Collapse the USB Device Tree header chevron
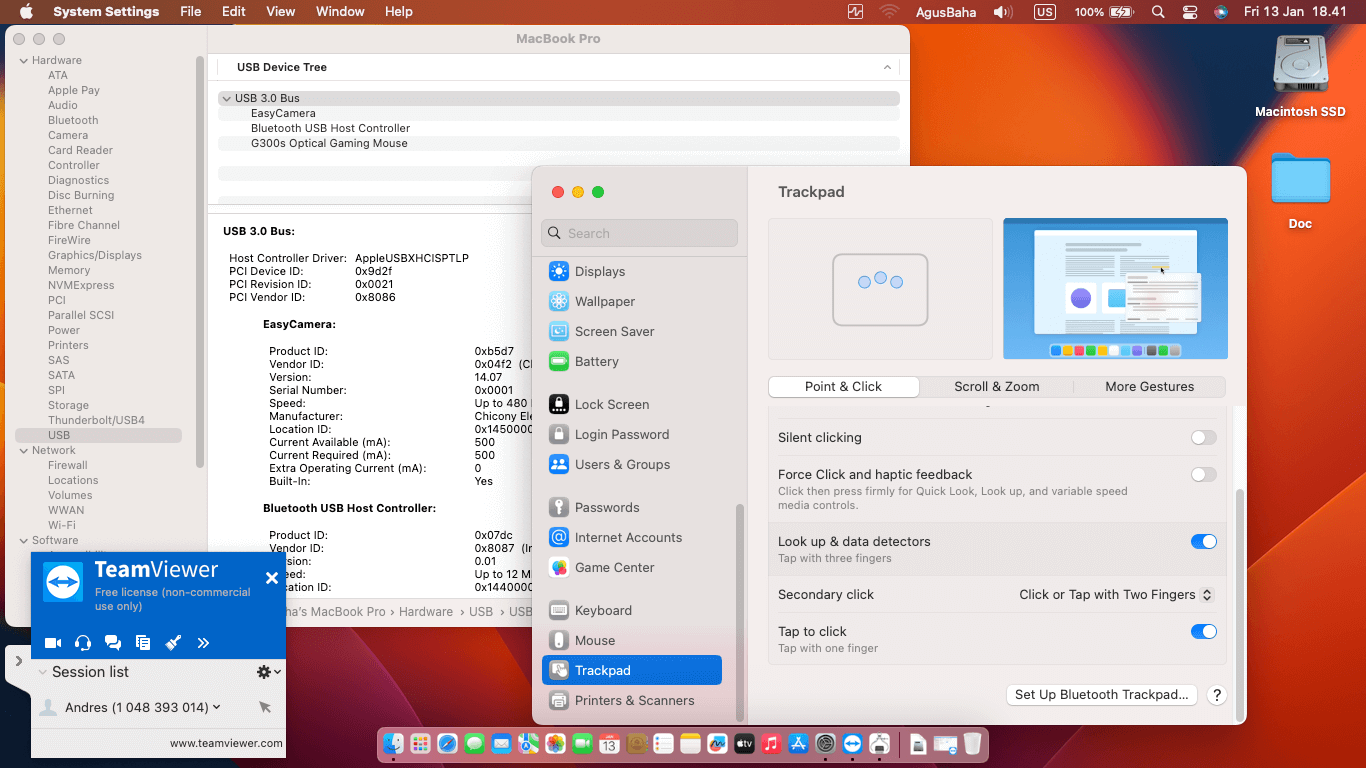 point(887,67)
